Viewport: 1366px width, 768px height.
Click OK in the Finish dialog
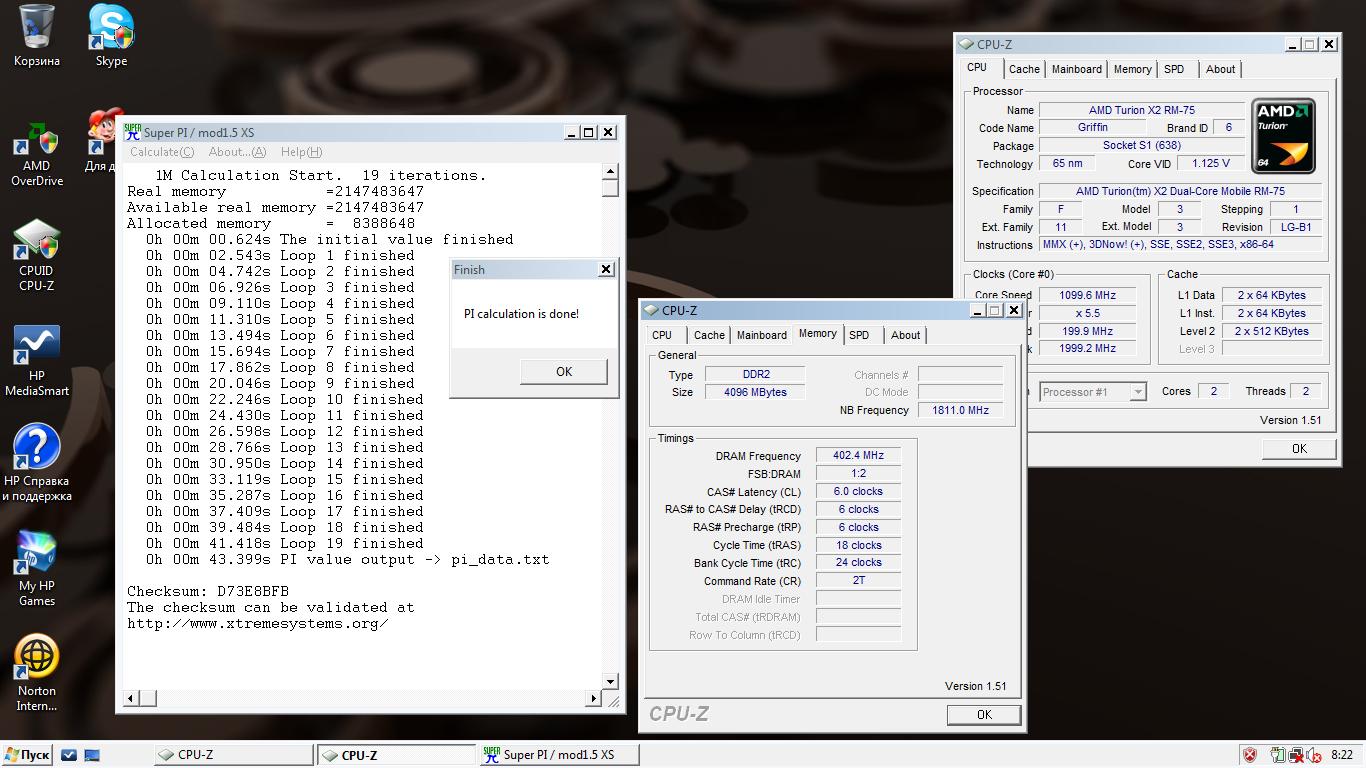click(564, 371)
